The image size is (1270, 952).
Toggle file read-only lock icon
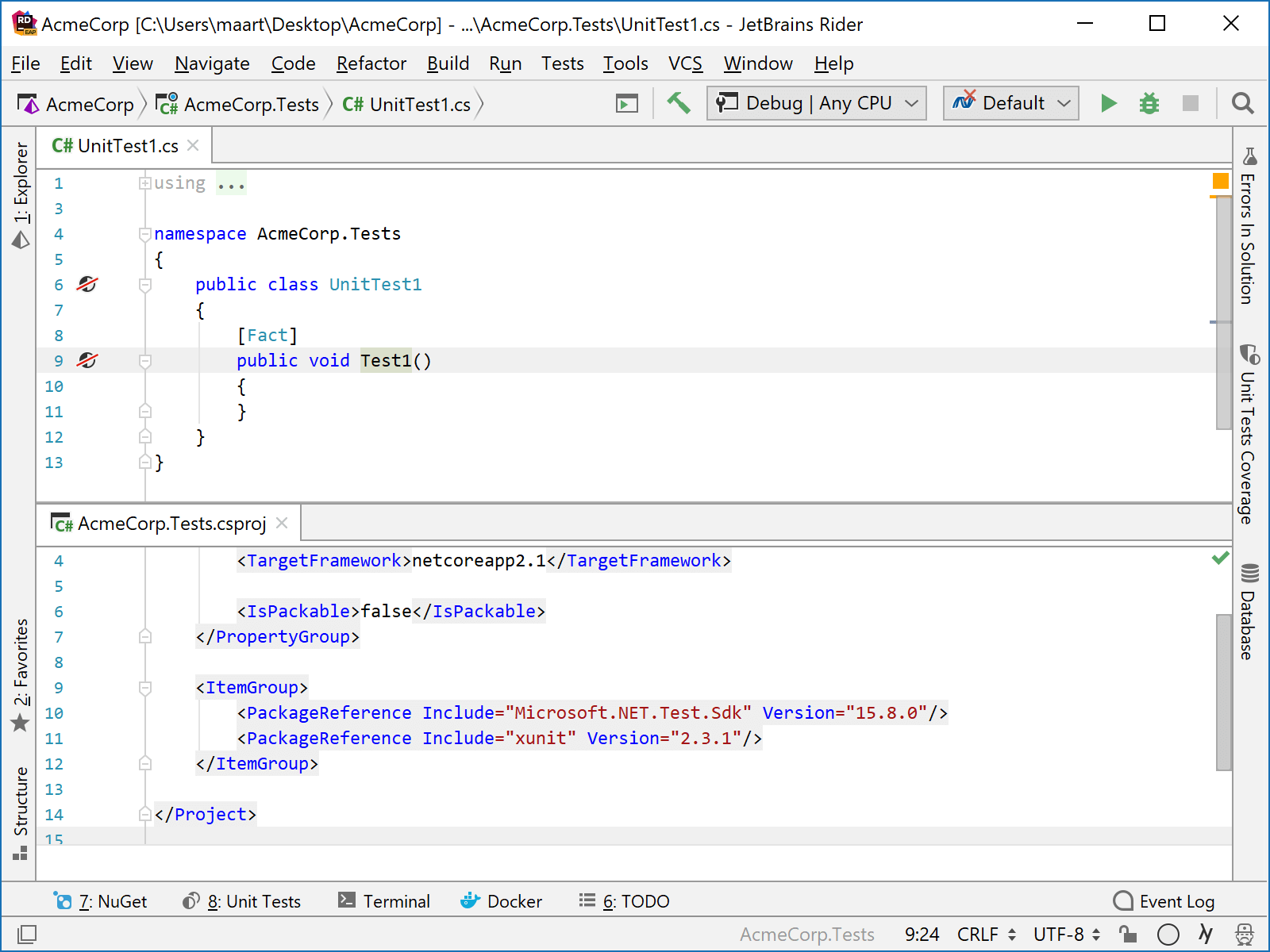(1127, 935)
